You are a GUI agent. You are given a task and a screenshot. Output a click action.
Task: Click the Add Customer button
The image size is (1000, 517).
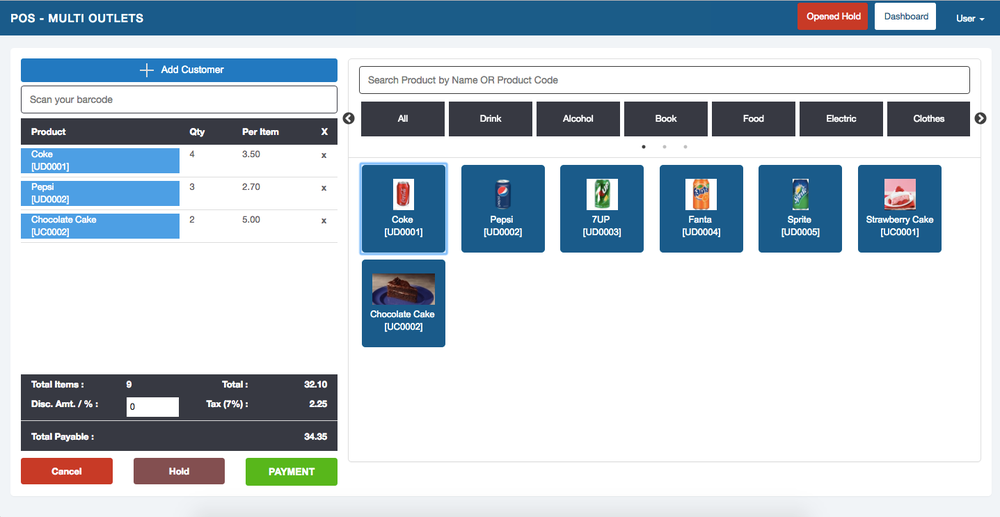coord(179,70)
